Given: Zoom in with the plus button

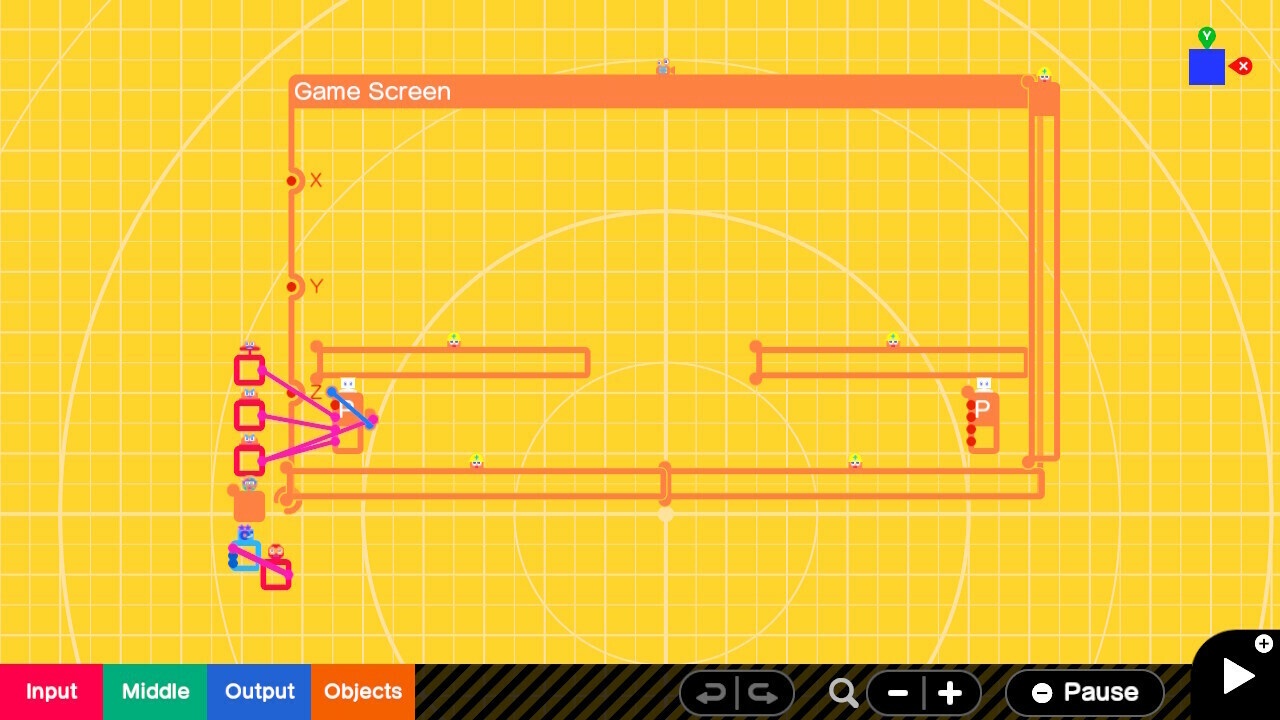Looking at the screenshot, I should click(x=950, y=692).
